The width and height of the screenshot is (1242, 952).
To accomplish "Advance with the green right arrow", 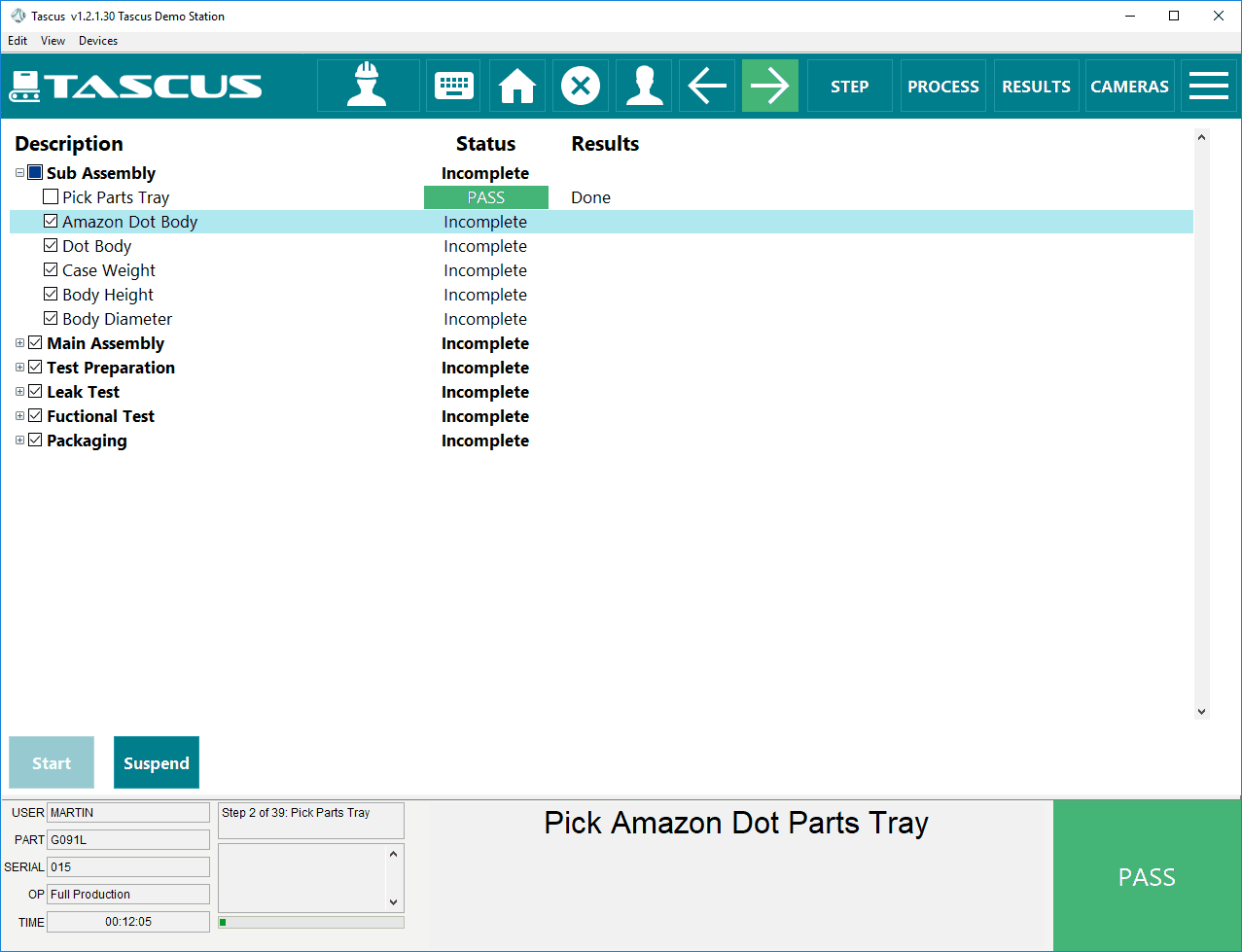I will point(770,86).
